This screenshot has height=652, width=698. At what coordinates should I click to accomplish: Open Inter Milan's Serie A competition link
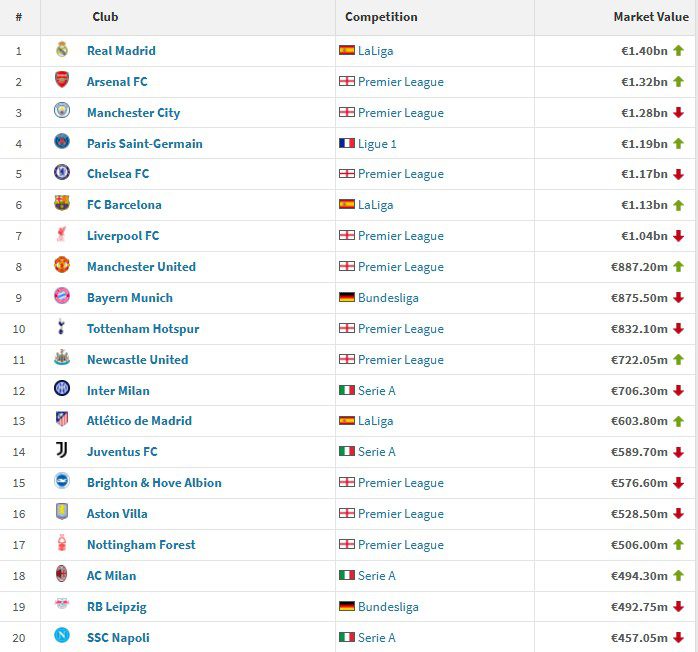(377, 391)
